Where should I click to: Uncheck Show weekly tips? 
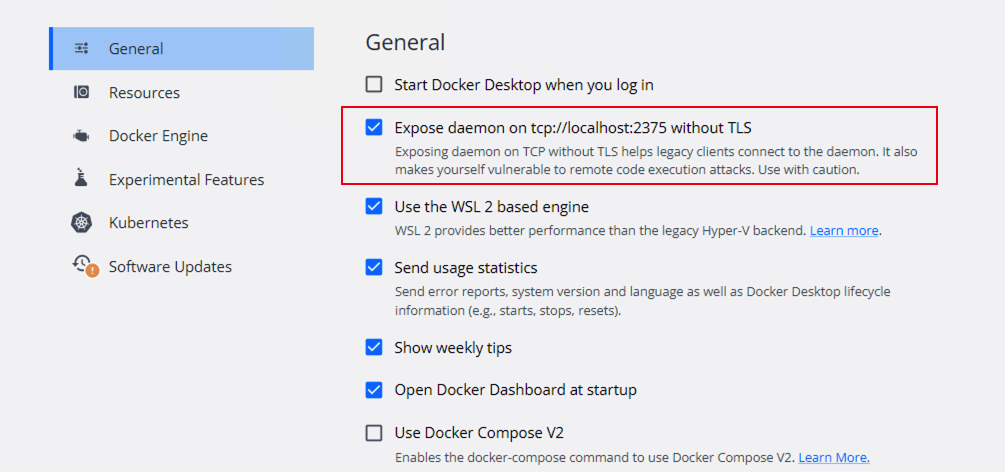[x=374, y=348]
